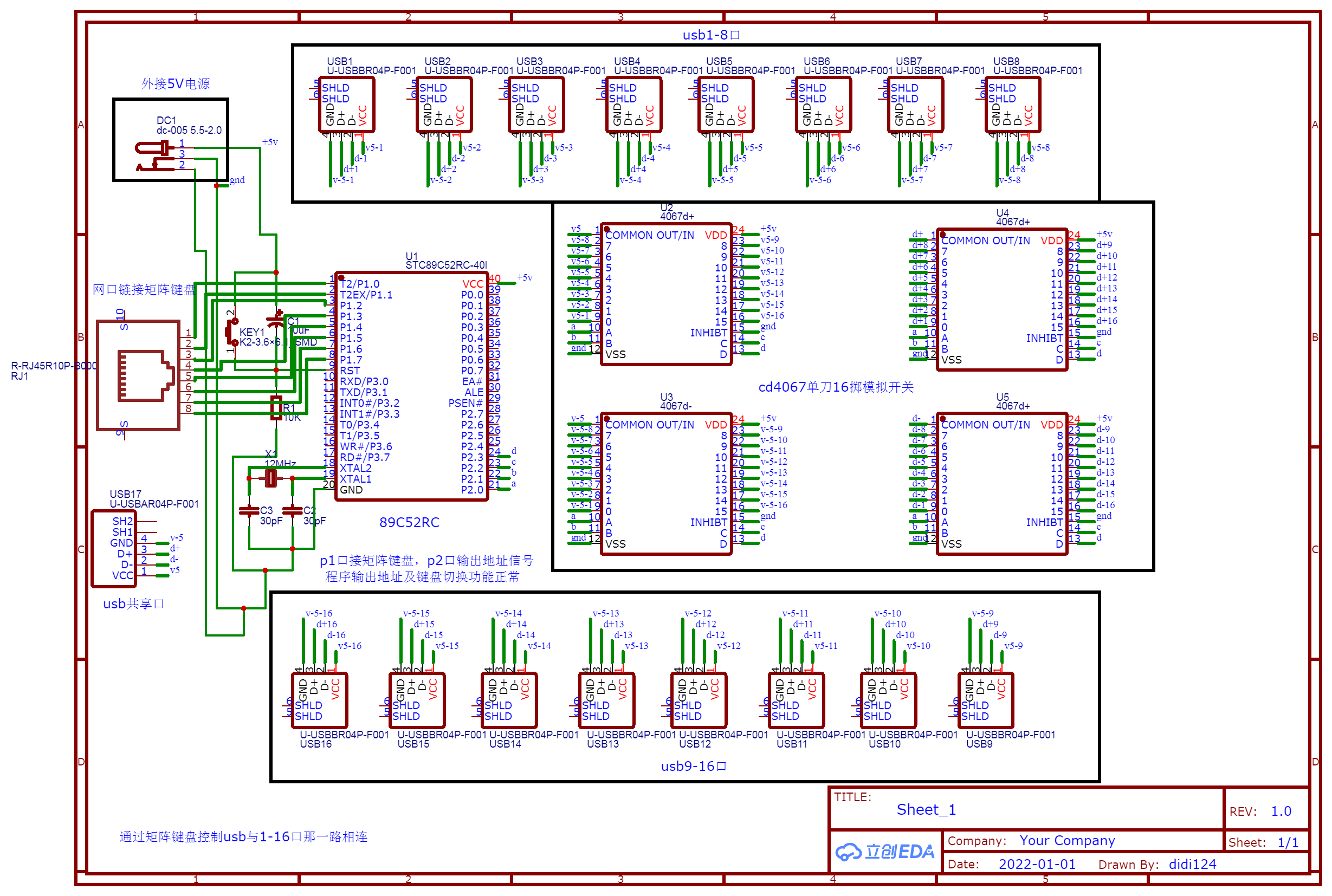Click the '网口链接矩阵键盘' label
The width and height of the screenshot is (1332, 896).
point(144,290)
